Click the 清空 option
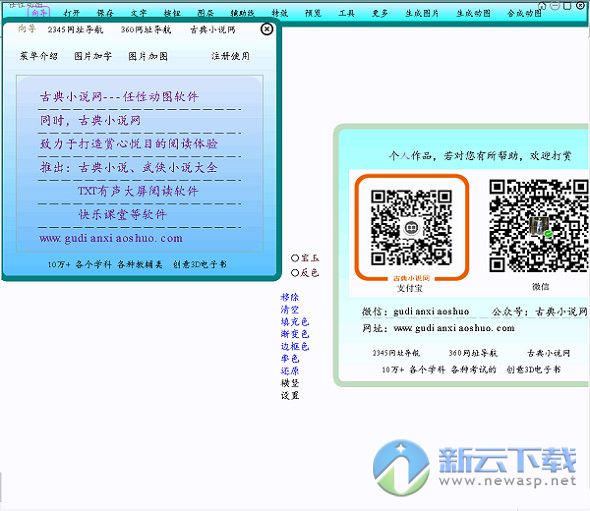This screenshot has height=511, width=590. point(290,309)
